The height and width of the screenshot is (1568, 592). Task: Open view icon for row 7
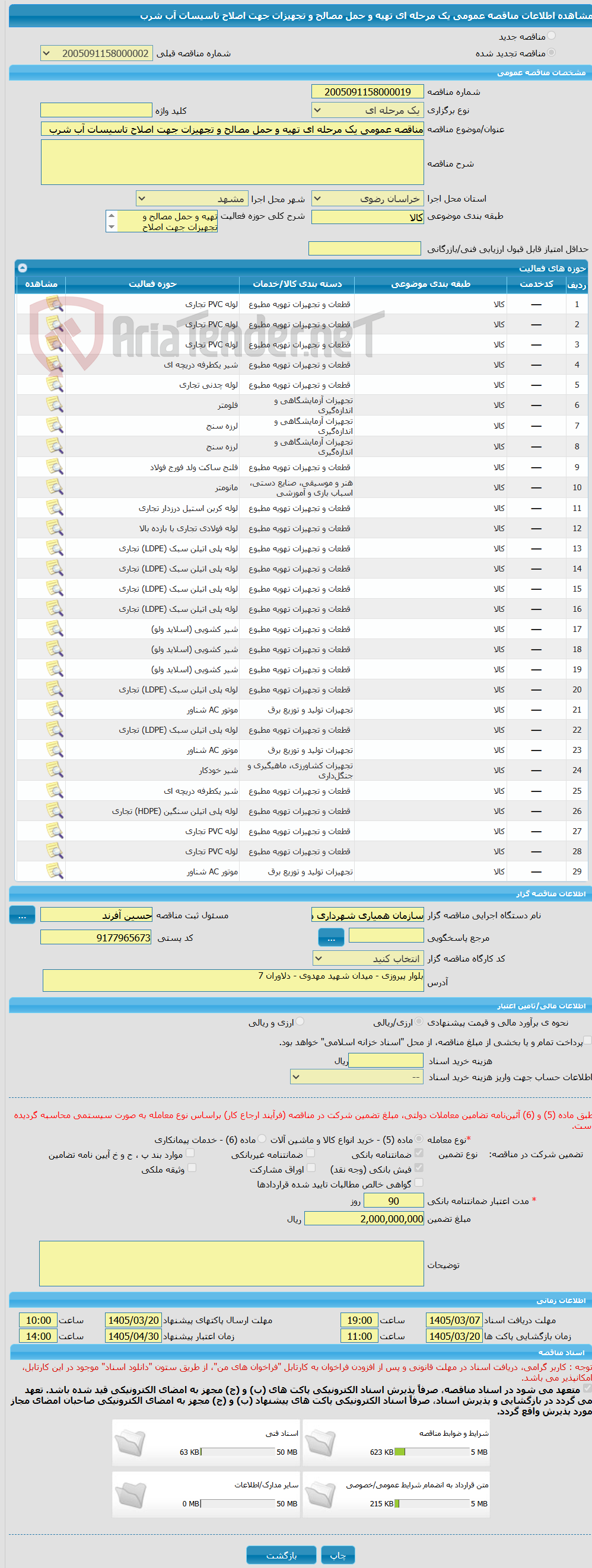pos(55,426)
